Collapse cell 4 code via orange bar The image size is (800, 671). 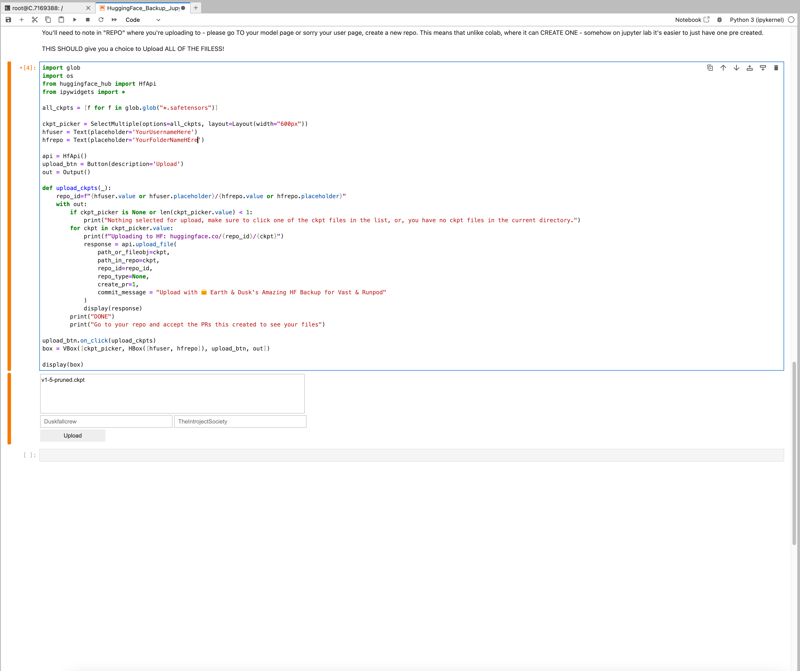click(9, 216)
